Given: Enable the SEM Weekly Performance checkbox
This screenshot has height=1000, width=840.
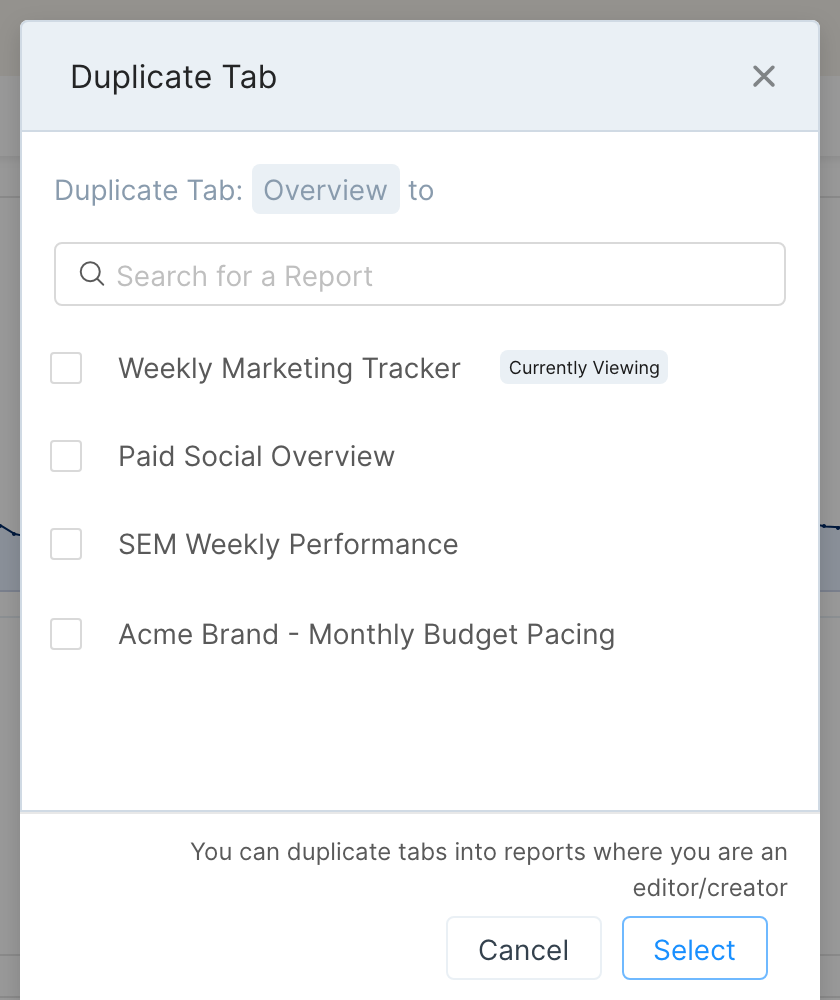Looking at the screenshot, I should pyautogui.click(x=66, y=544).
